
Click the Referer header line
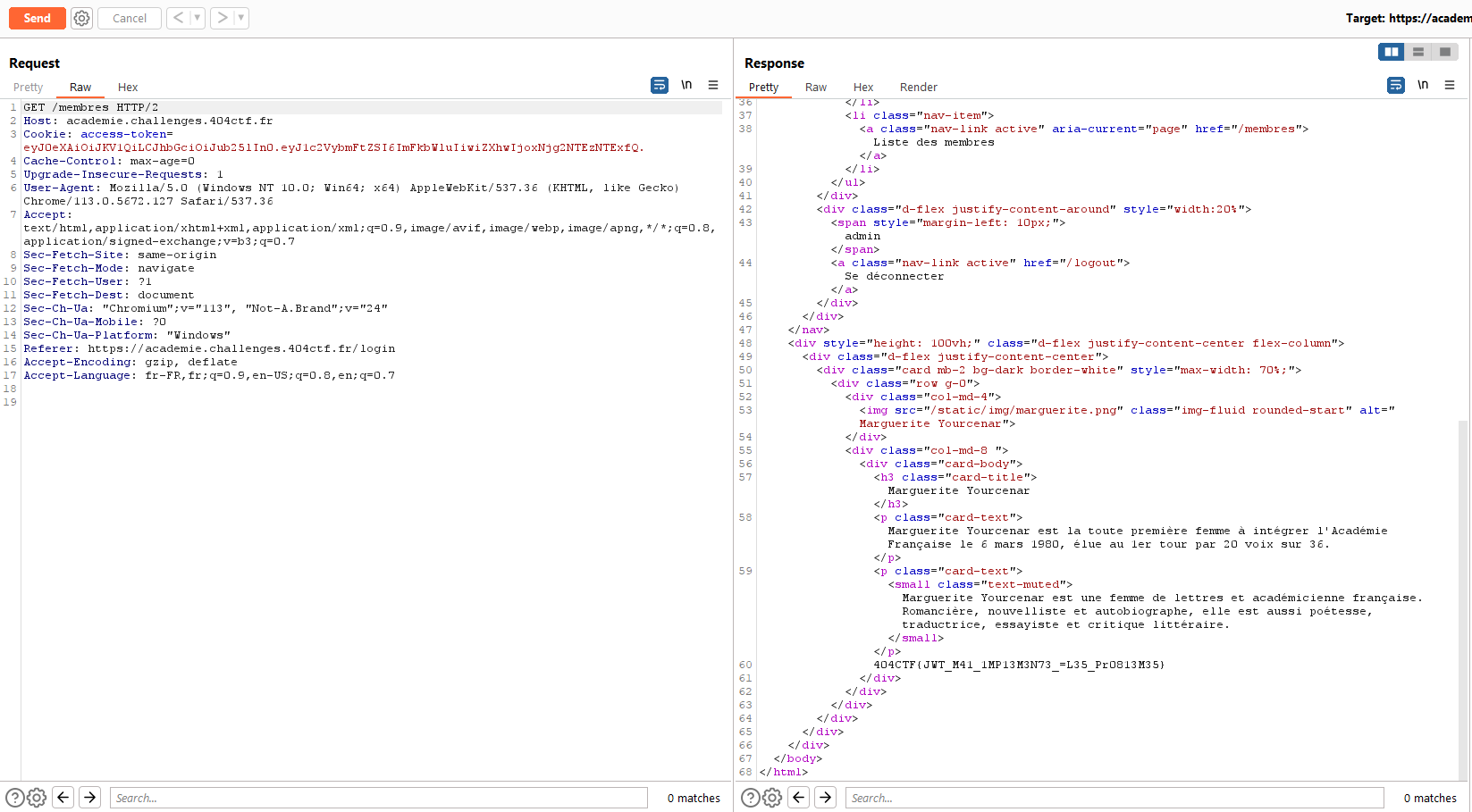(209, 348)
